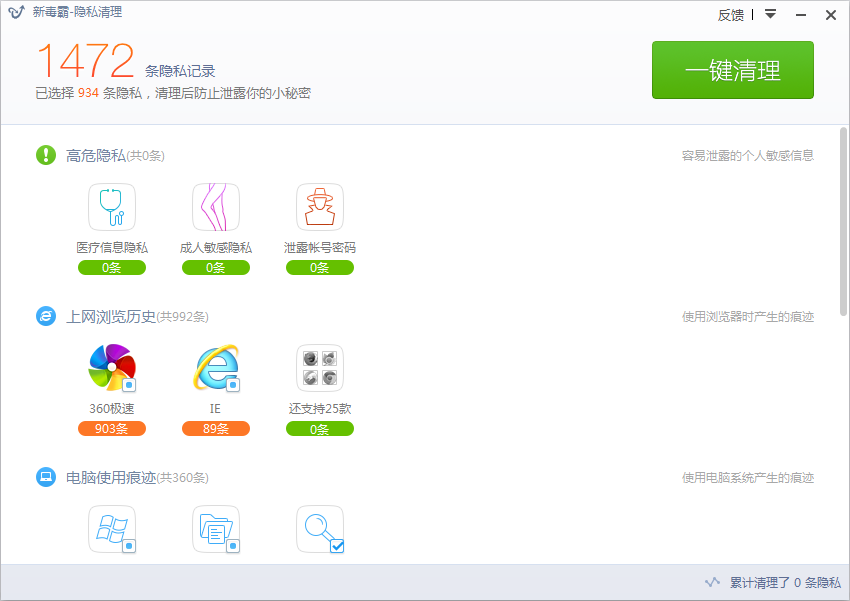This screenshot has height=601, width=850.
Task: Open the 360极速 browser icon
Action: point(112,367)
